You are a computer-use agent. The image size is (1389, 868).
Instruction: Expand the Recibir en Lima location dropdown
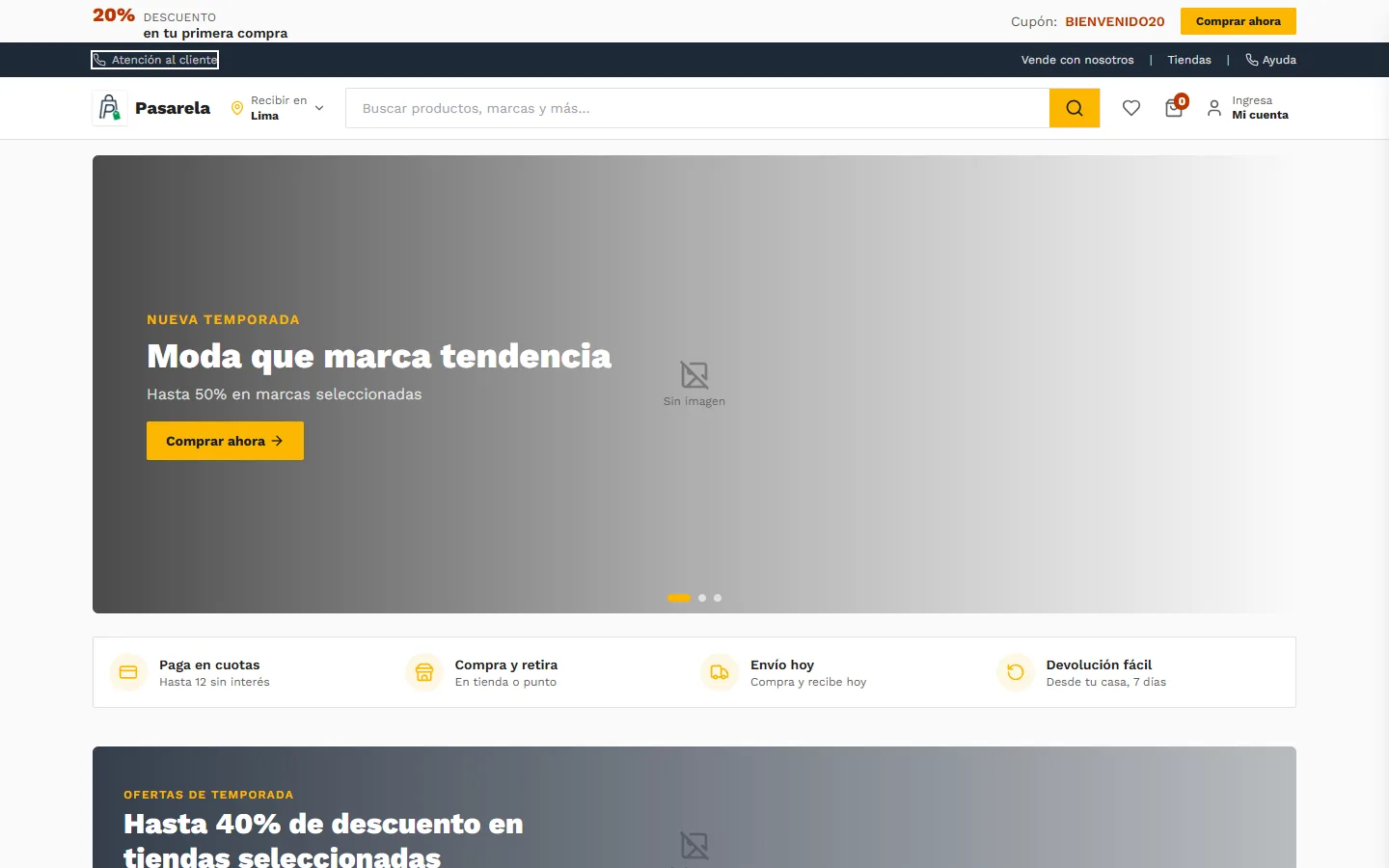tap(278, 108)
